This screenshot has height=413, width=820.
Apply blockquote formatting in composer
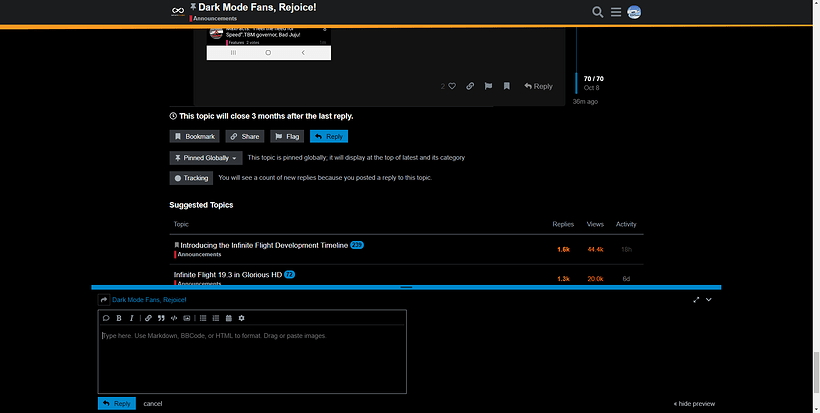[161, 318]
